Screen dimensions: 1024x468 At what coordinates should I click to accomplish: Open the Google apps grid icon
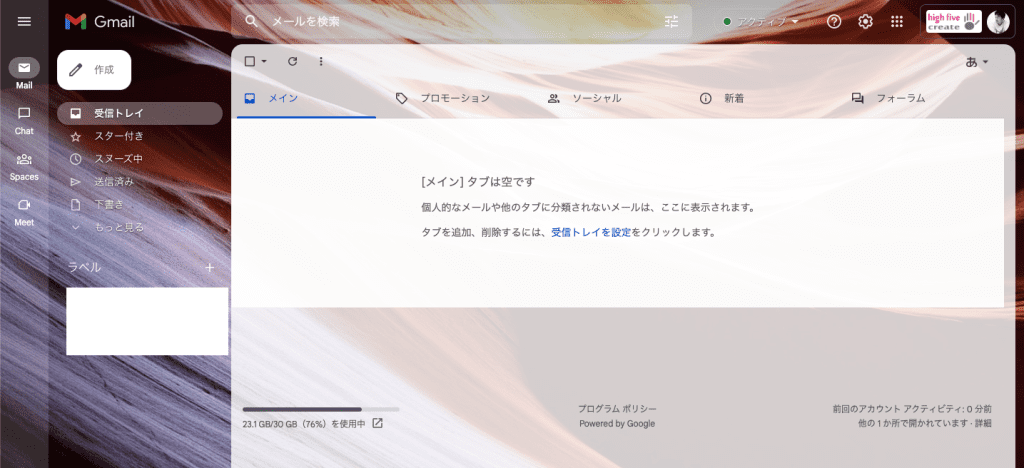click(897, 21)
